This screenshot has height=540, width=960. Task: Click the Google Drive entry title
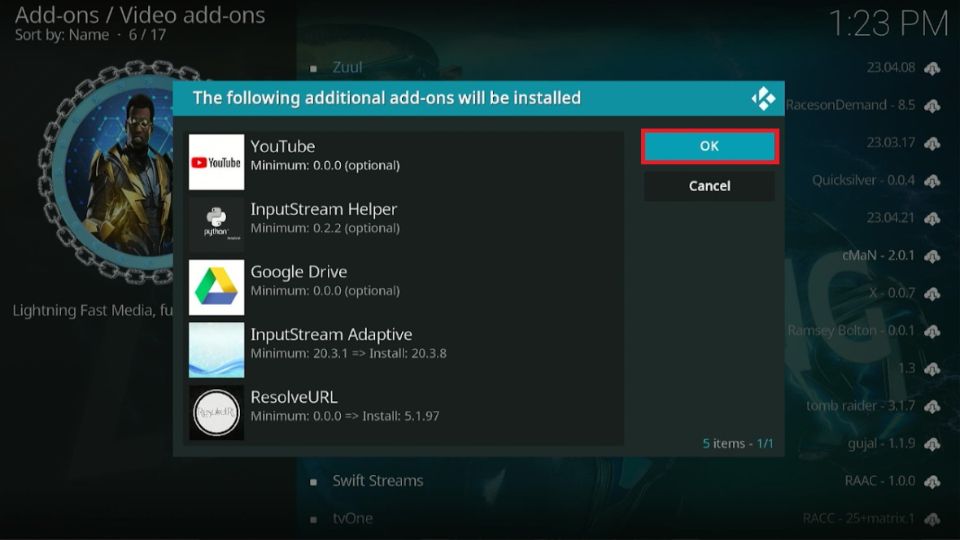coord(299,272)
